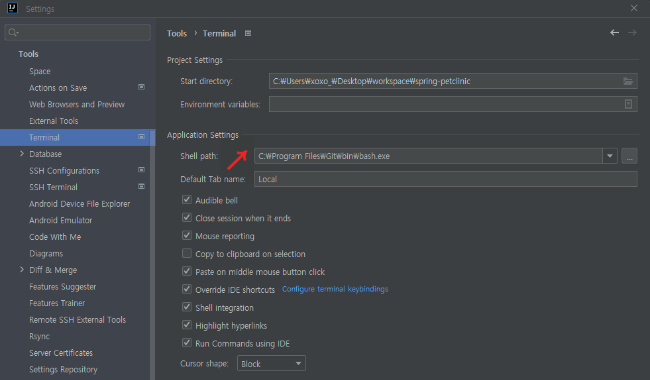The image size is (650, 380).
Task: Open Web Browsers and Preview settings
Action: click(77, 104)
